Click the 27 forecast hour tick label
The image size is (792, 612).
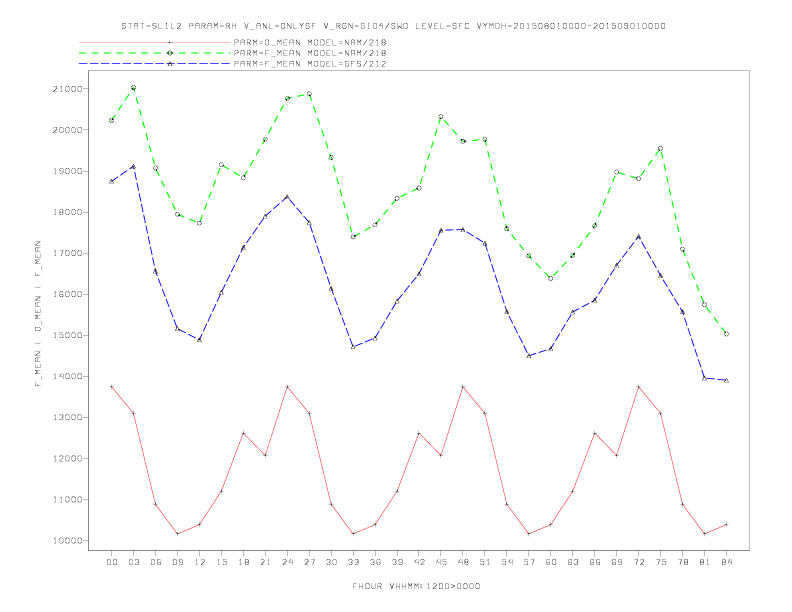tap(309, 562)
